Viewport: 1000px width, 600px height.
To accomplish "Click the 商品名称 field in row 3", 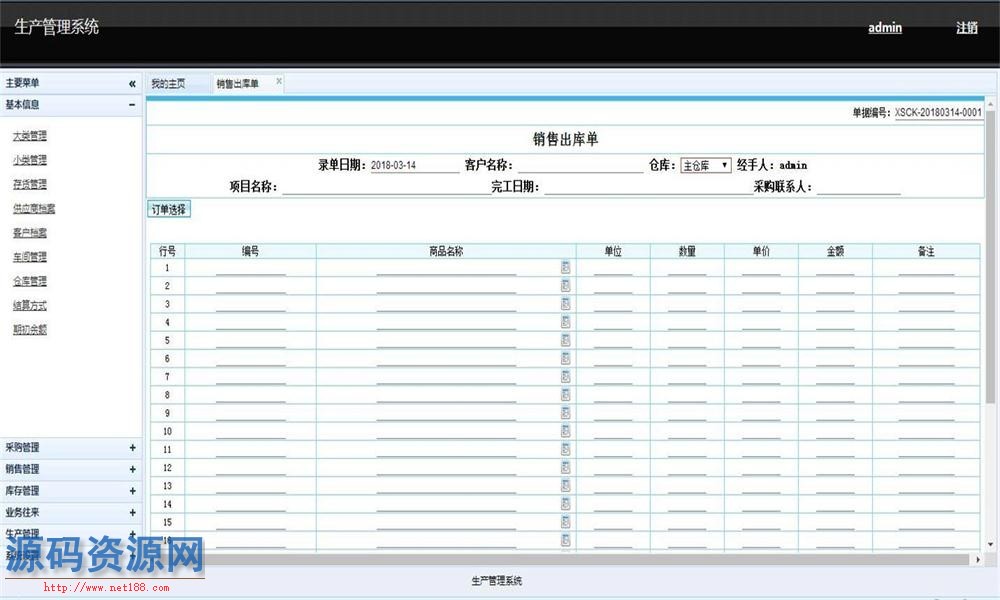I will tap(446, 304).
